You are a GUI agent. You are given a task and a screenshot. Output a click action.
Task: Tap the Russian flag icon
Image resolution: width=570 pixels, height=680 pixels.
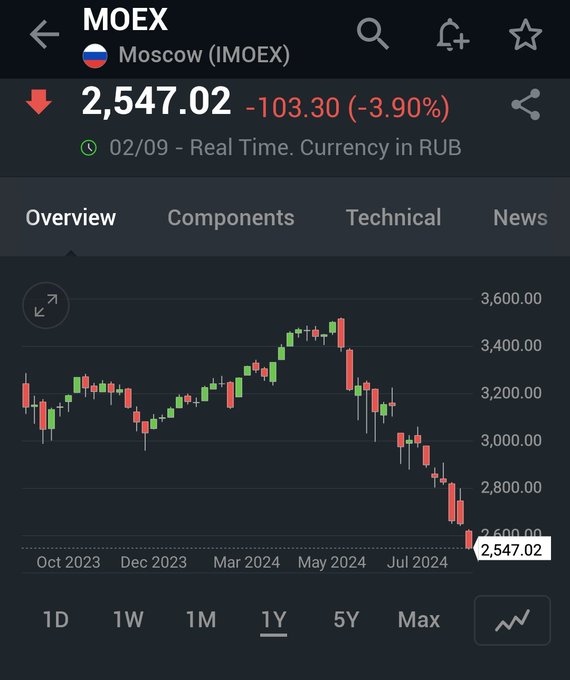(x=95, y=56)
